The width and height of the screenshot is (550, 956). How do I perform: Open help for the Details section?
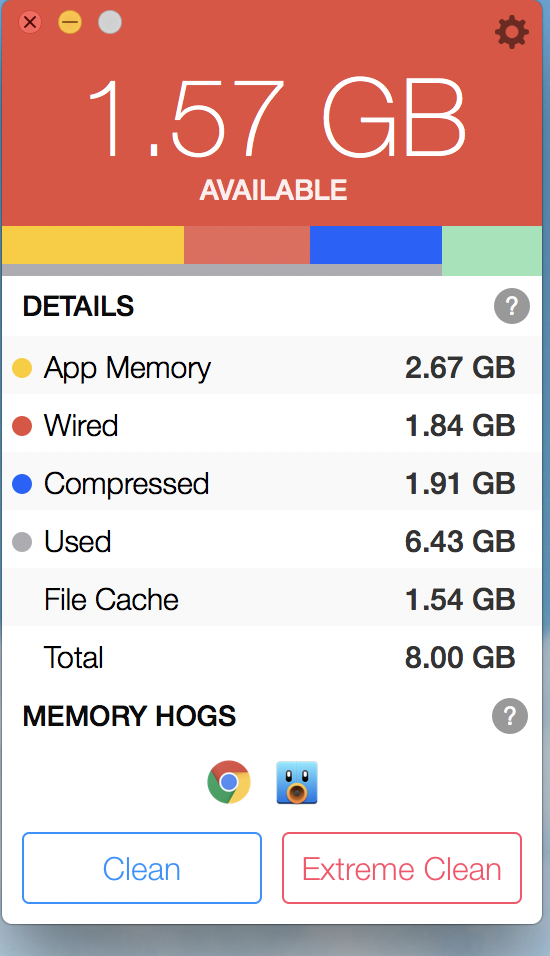512,306
